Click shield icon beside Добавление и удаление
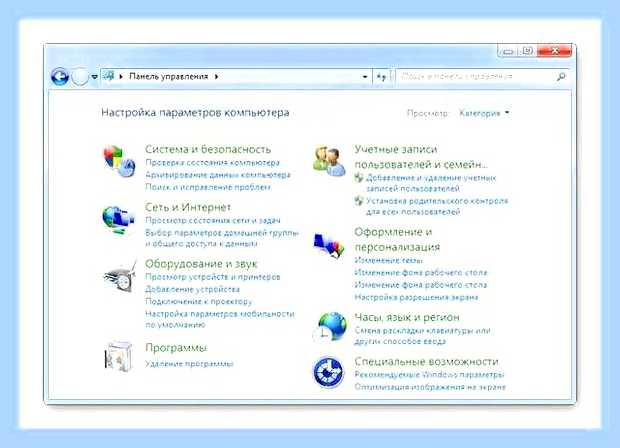 click(x=358, y=178)
